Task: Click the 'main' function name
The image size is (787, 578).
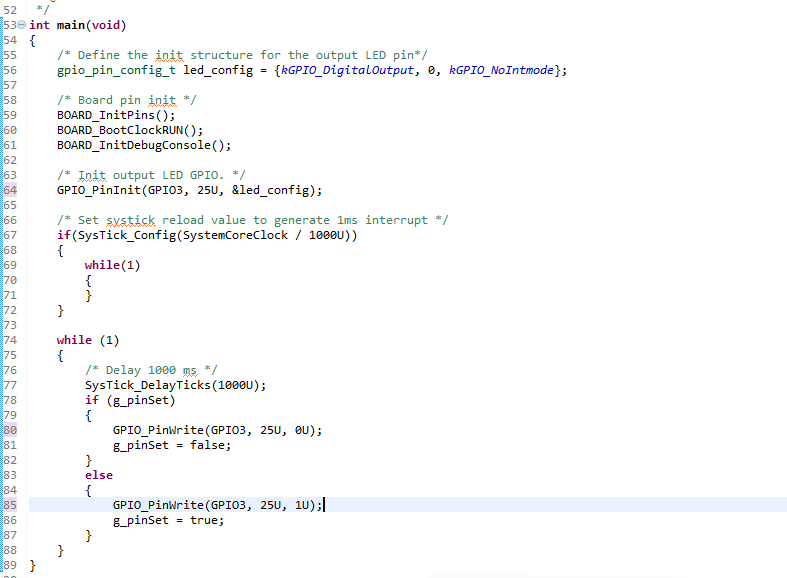Action: (x=71, y=25)
